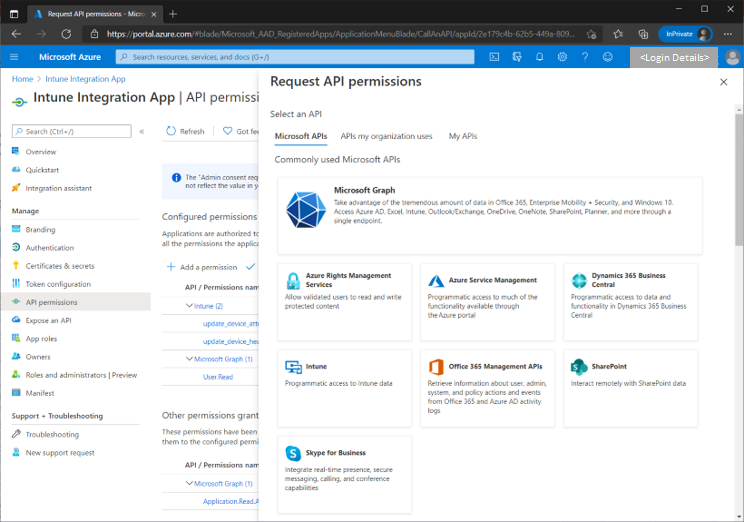Viewport: 744px width, 522px height.
Task: Click the Refresh button
Action: 185,131
